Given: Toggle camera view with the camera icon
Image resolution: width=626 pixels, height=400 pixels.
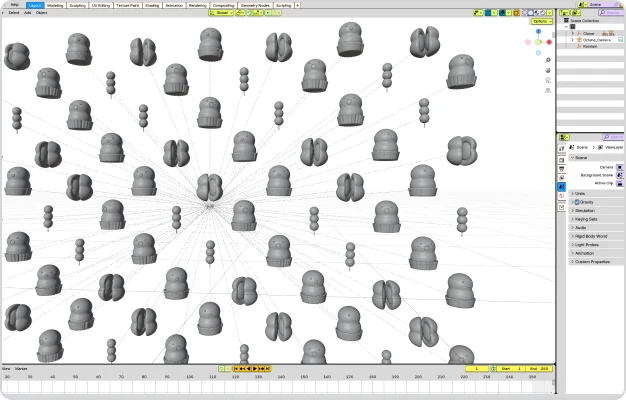Looking at the screenshot, I should tap(548, 80).
